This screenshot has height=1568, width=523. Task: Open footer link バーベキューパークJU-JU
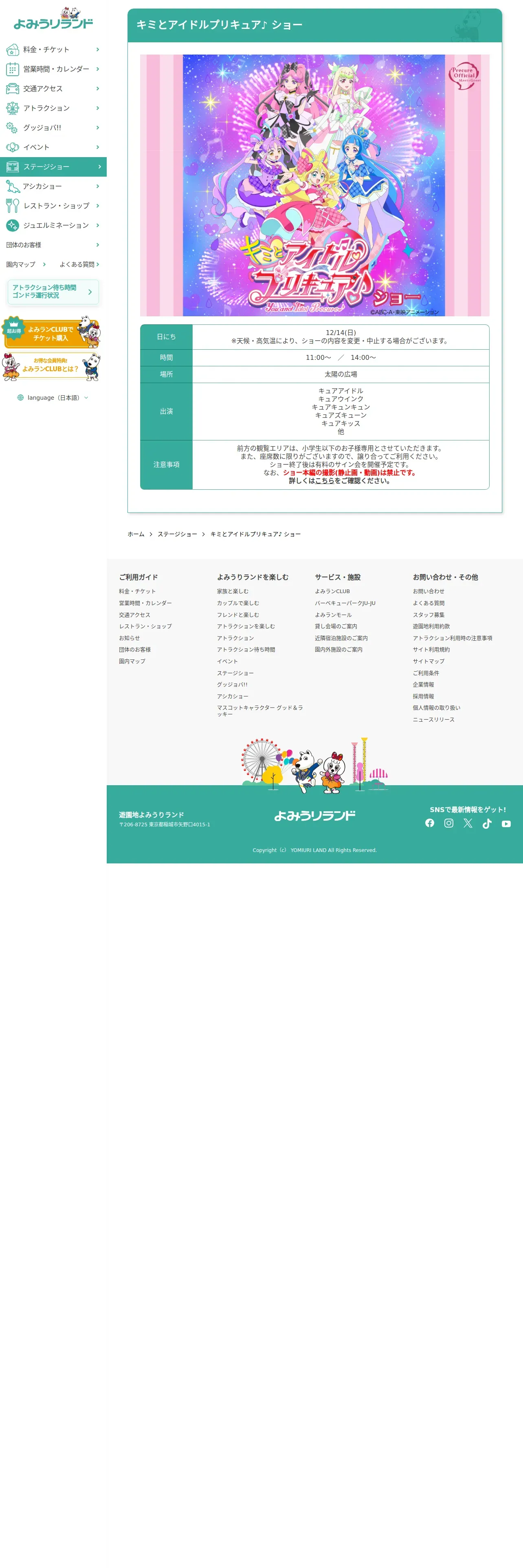click(x=345, y=603)
